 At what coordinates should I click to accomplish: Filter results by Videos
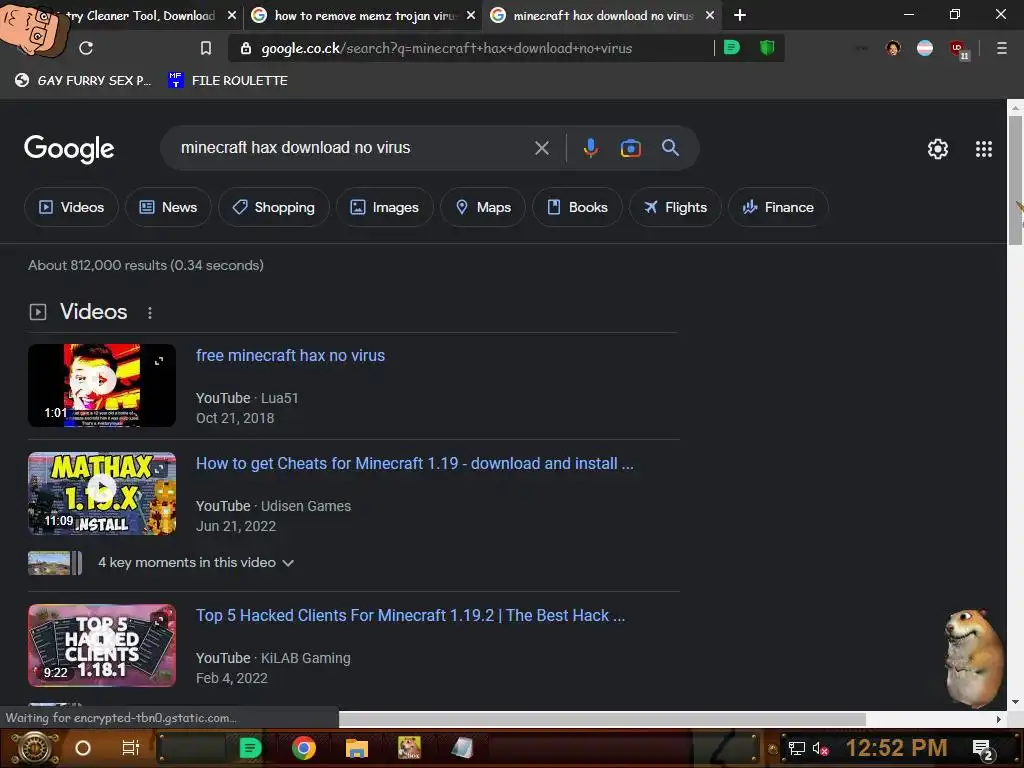pos(71,207)
